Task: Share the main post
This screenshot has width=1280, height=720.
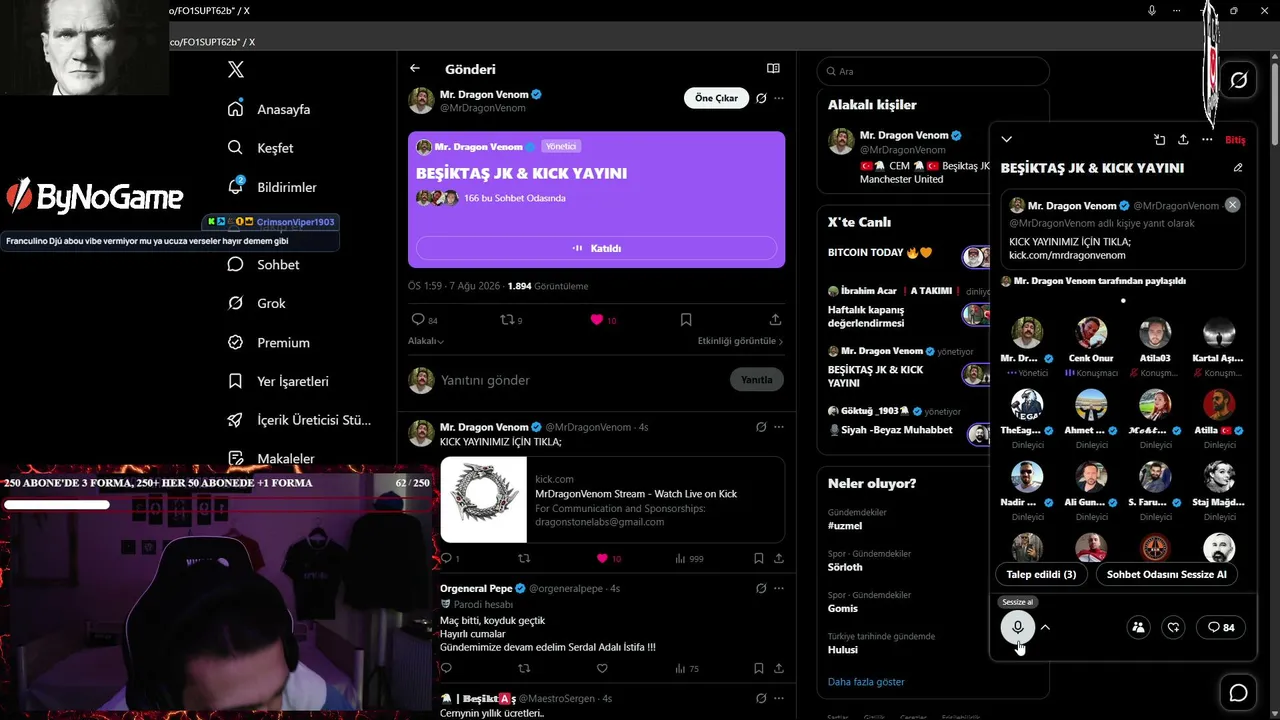Action: coord(775,320)
